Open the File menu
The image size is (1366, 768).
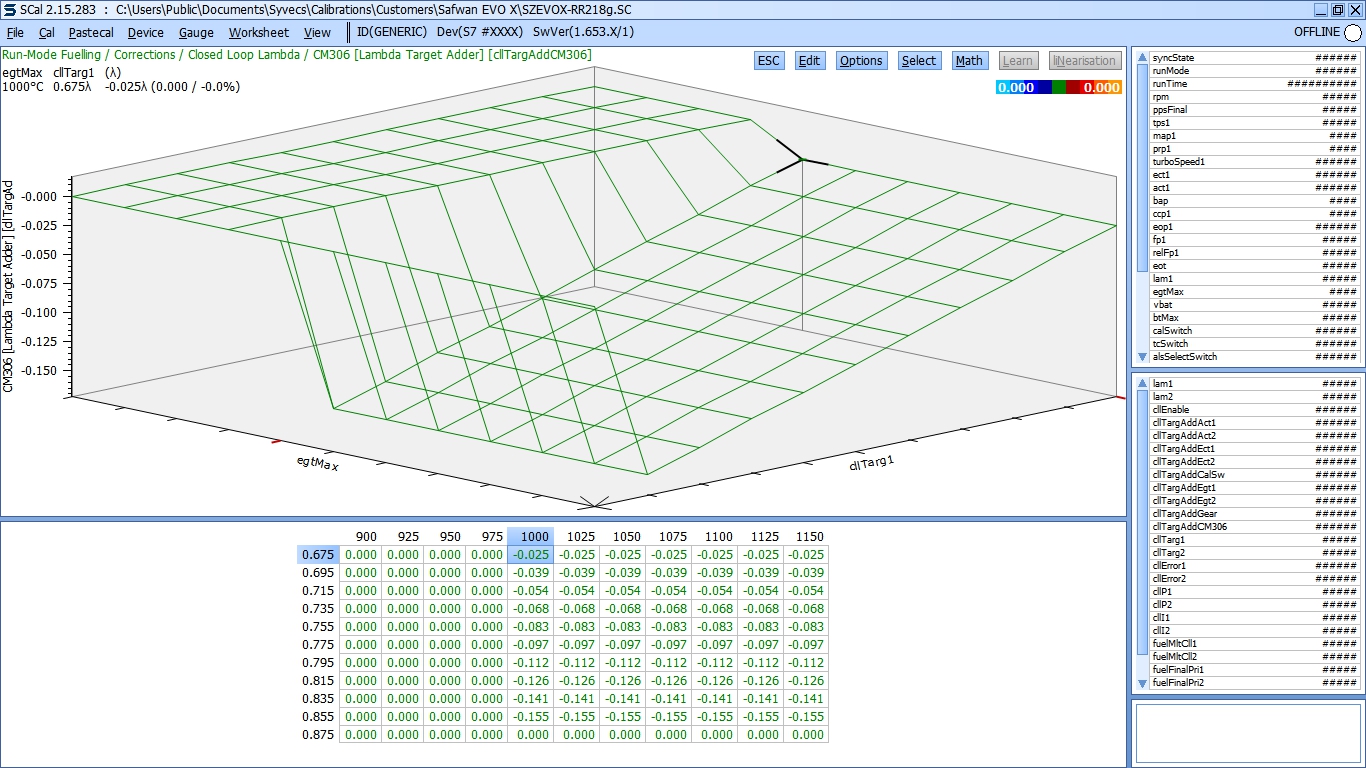[15, 32]
